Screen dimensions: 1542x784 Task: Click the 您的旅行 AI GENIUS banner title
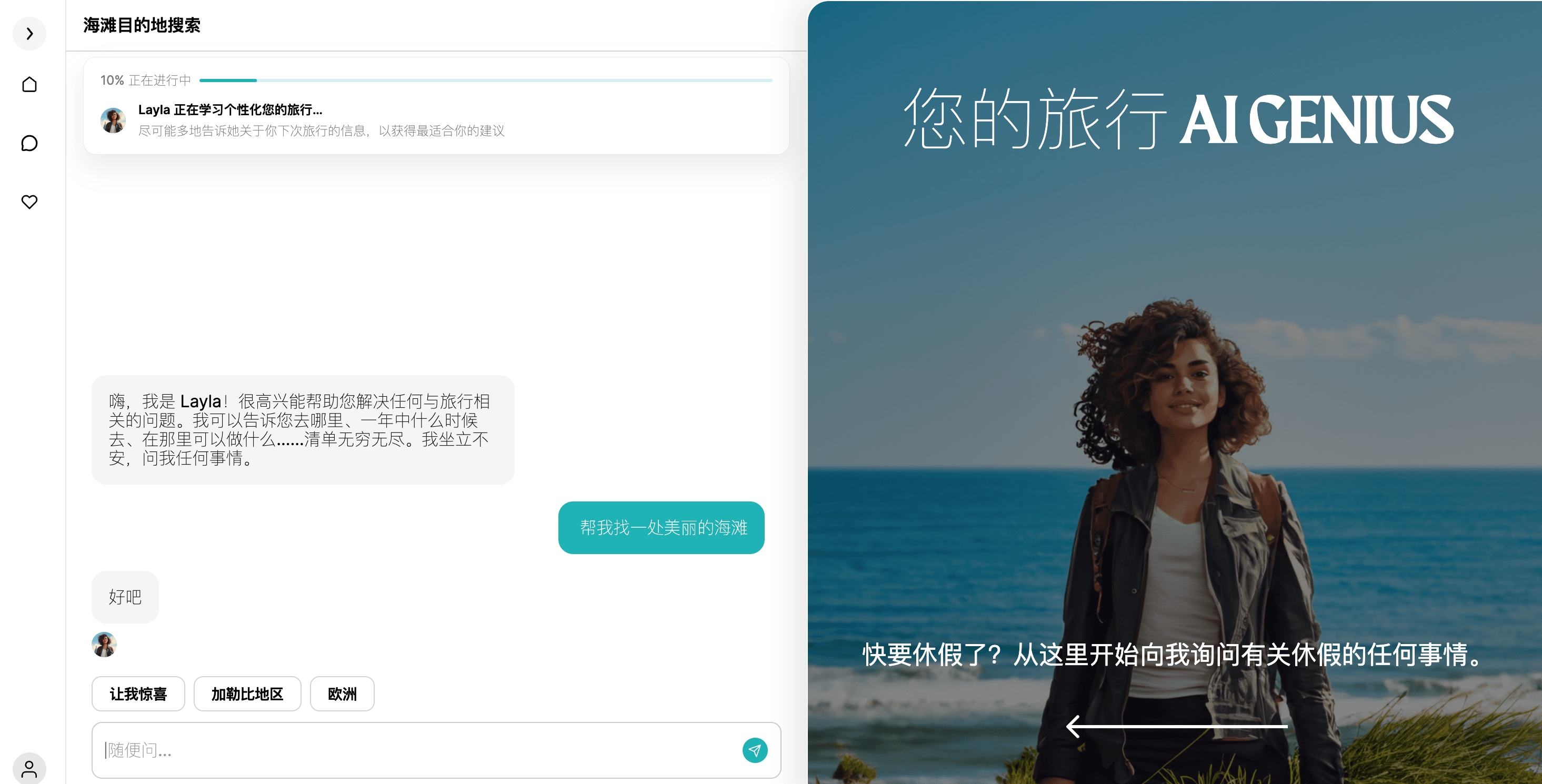pos(1177,118)
